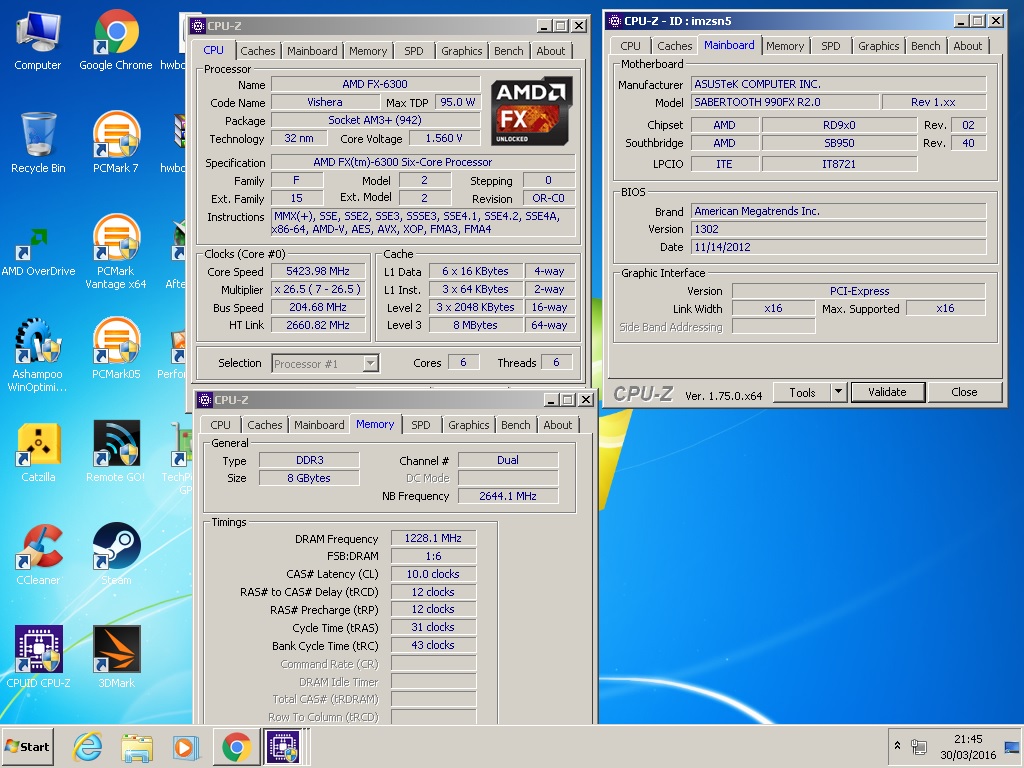Switch to Caches tab in the top CPU window

point(257,51)
